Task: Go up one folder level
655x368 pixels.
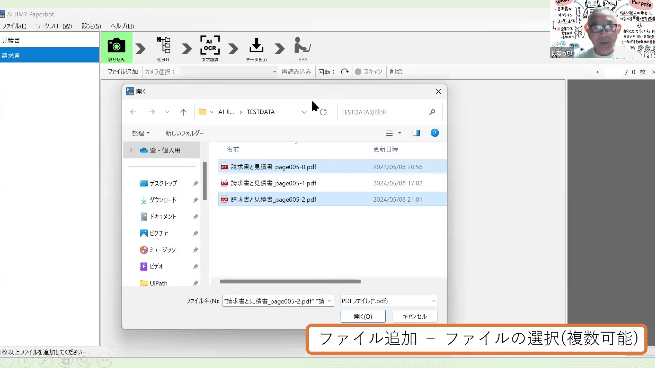Action: click(x=183, y=112)
